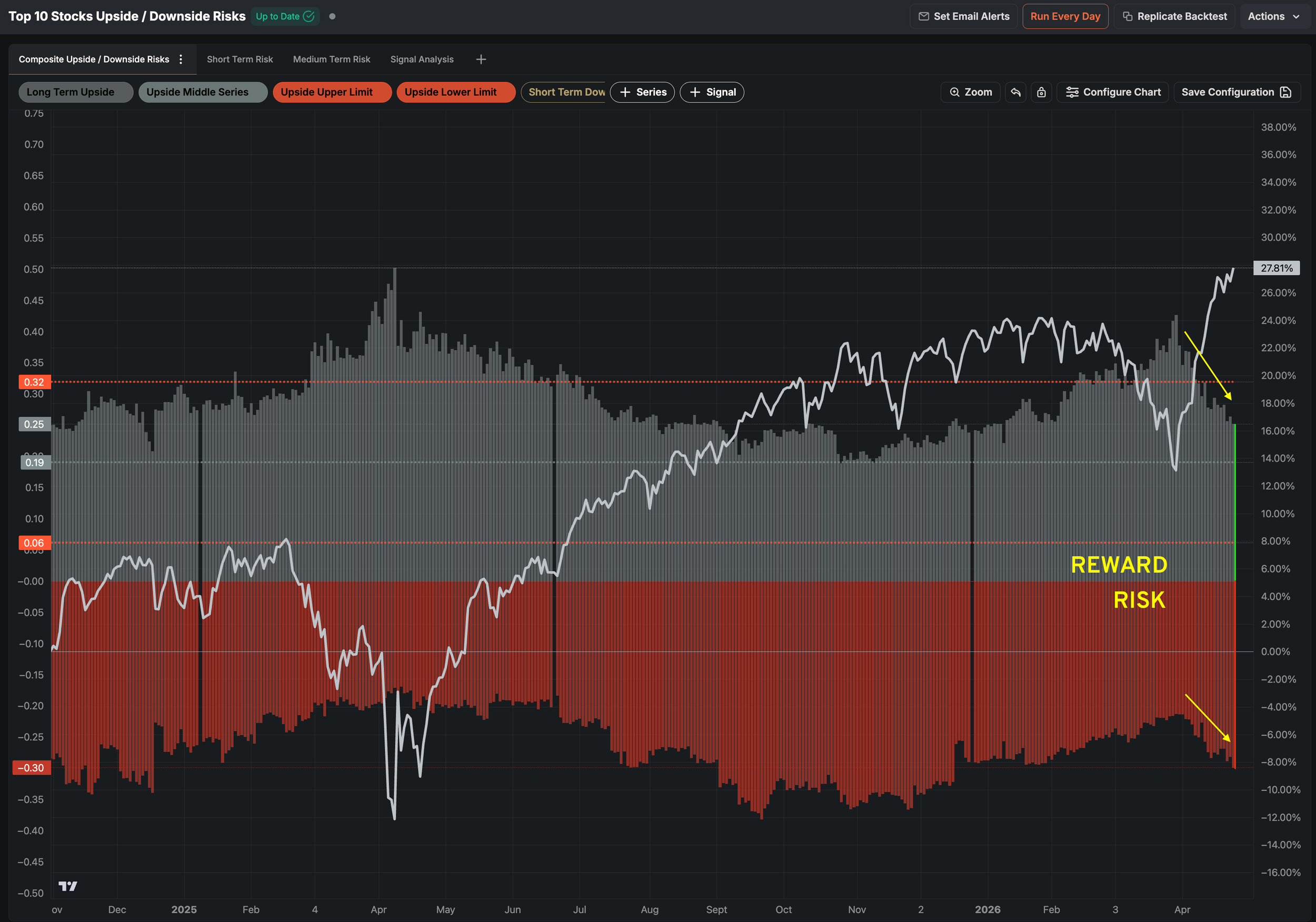Click the plus icon to add new tab
This screenshot has width=1316, height=922.
481,59
